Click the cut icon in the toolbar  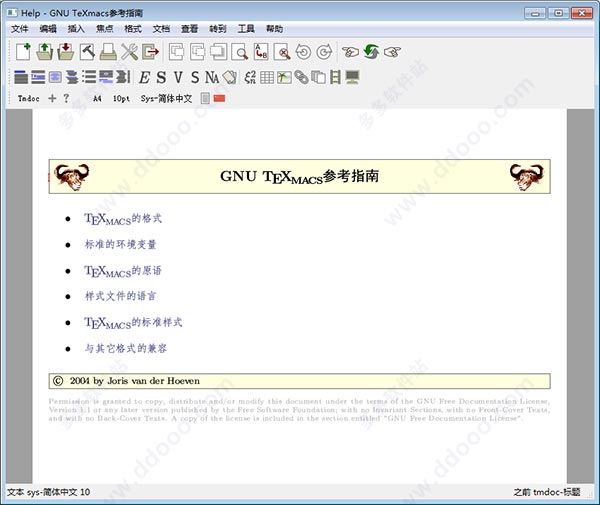click(x=176, y=52)
